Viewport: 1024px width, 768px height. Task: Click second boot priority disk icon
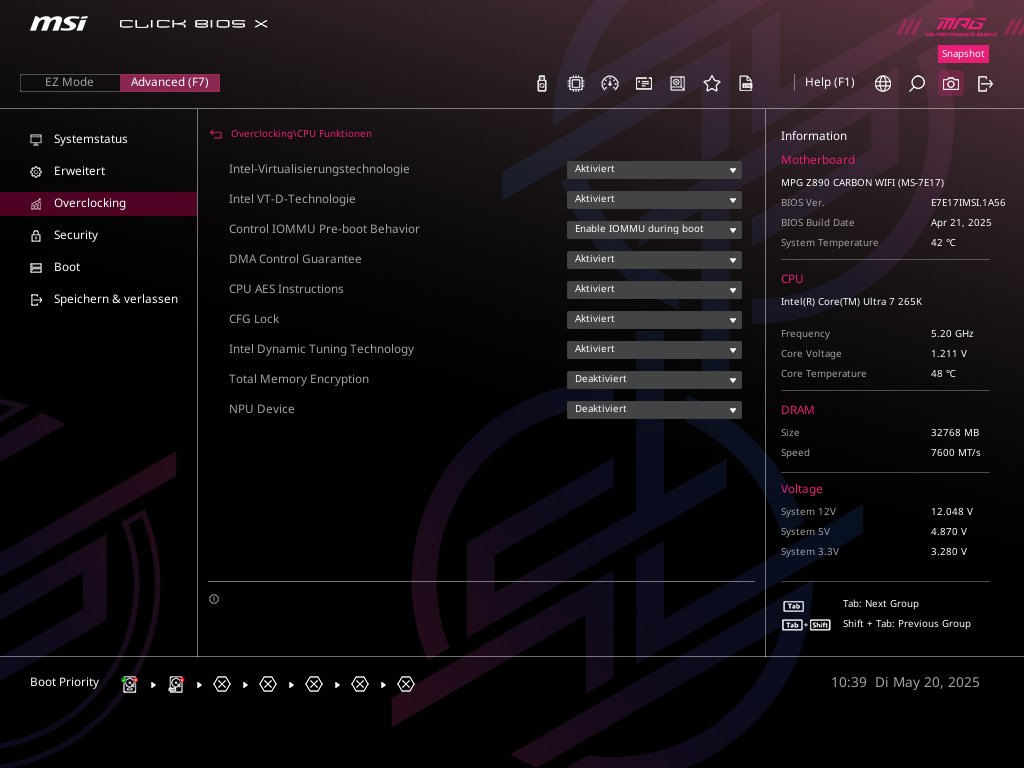pyautogui.click(x=176, y=684)
